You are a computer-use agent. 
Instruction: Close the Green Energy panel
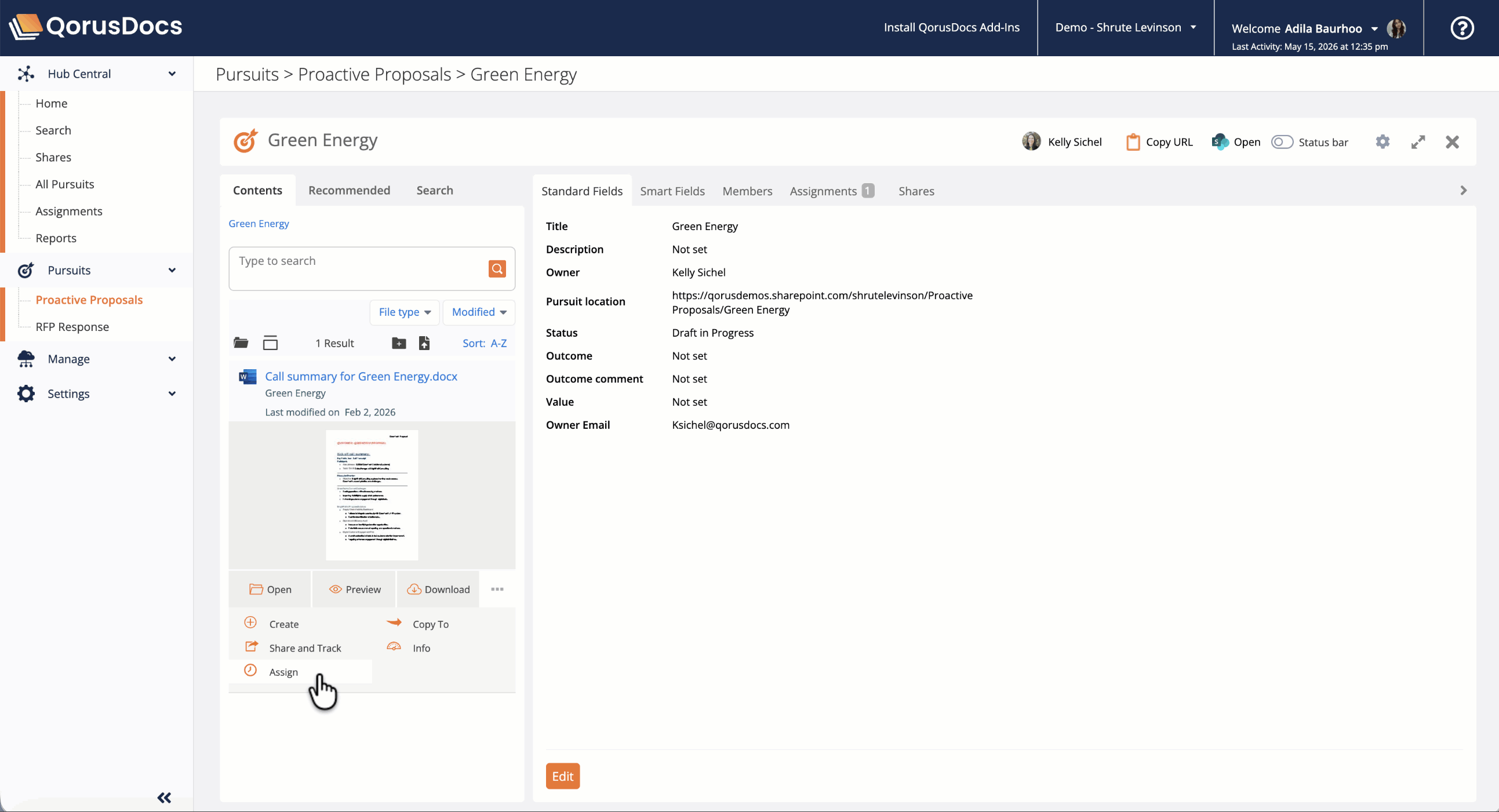click(1453, 142)
